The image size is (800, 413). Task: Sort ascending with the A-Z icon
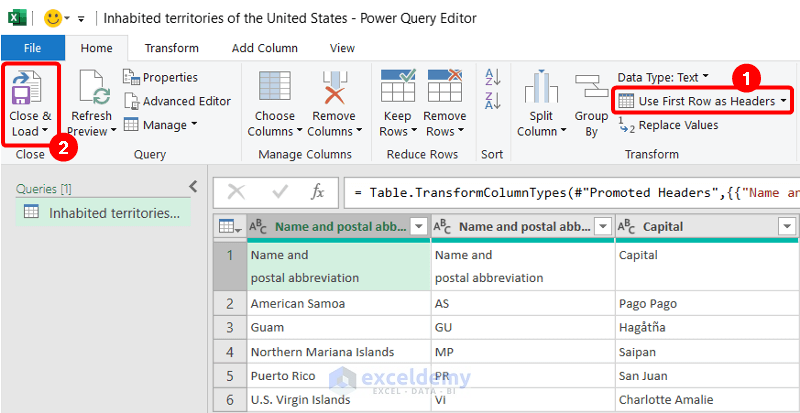[x=492, y=77]
